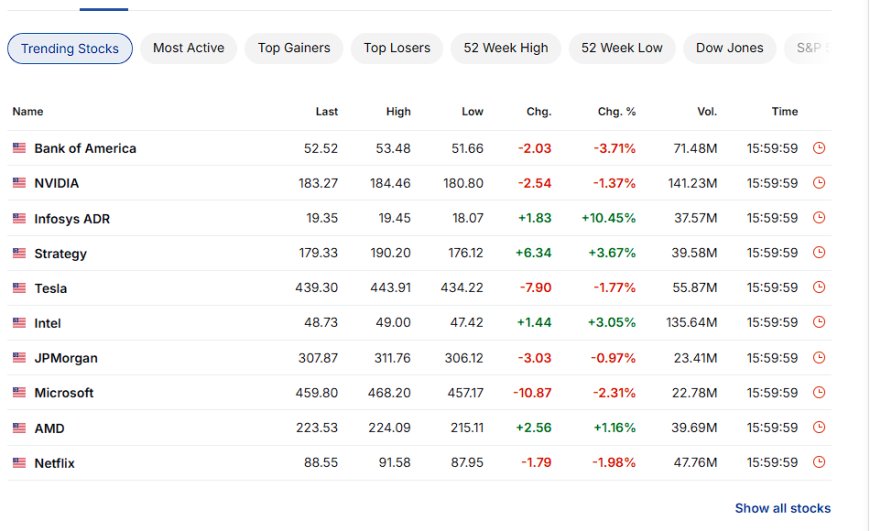This screenshot has width=870, height=531.
Task: Click the Chg. % column header
Action: pos(616,112)
